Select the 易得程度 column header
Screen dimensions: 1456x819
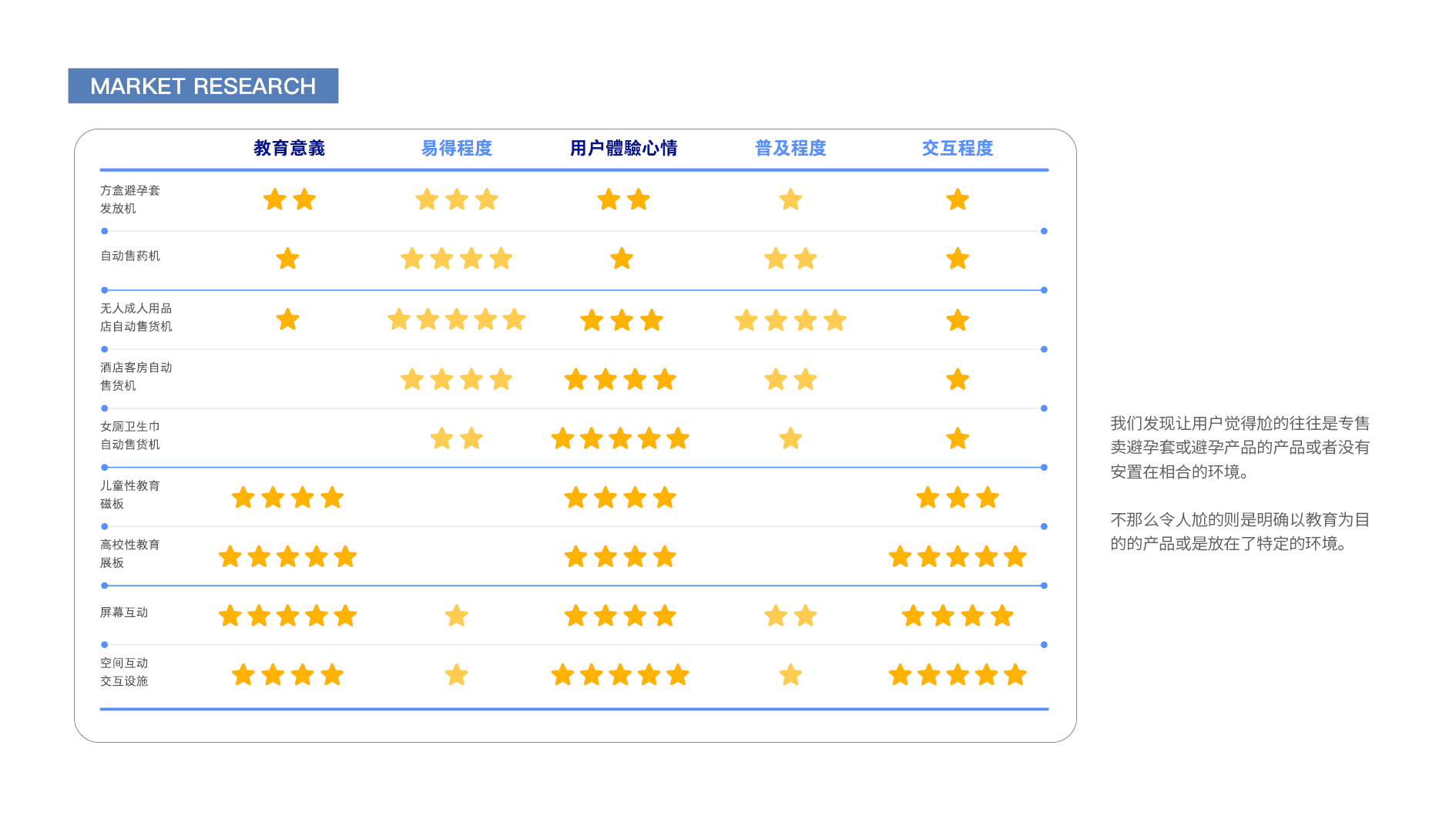point(456,148)
